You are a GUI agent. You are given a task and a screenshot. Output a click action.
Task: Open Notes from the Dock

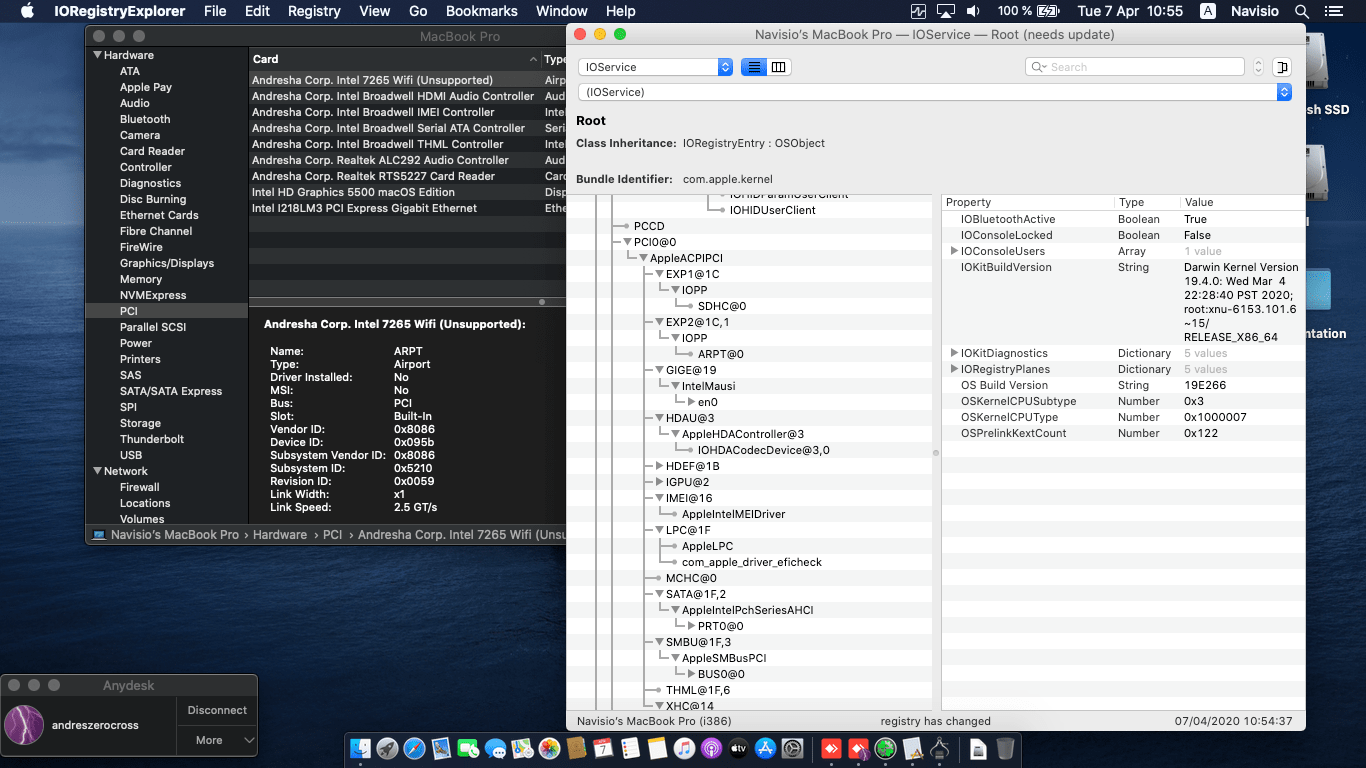(x=657, y=748)
